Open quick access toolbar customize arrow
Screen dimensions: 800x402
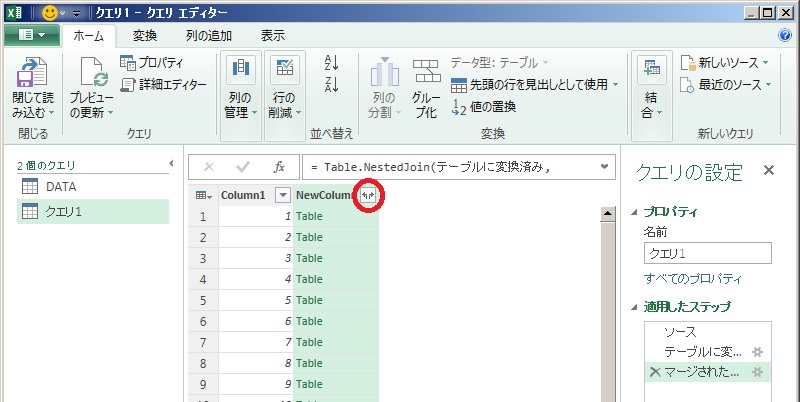77,13
